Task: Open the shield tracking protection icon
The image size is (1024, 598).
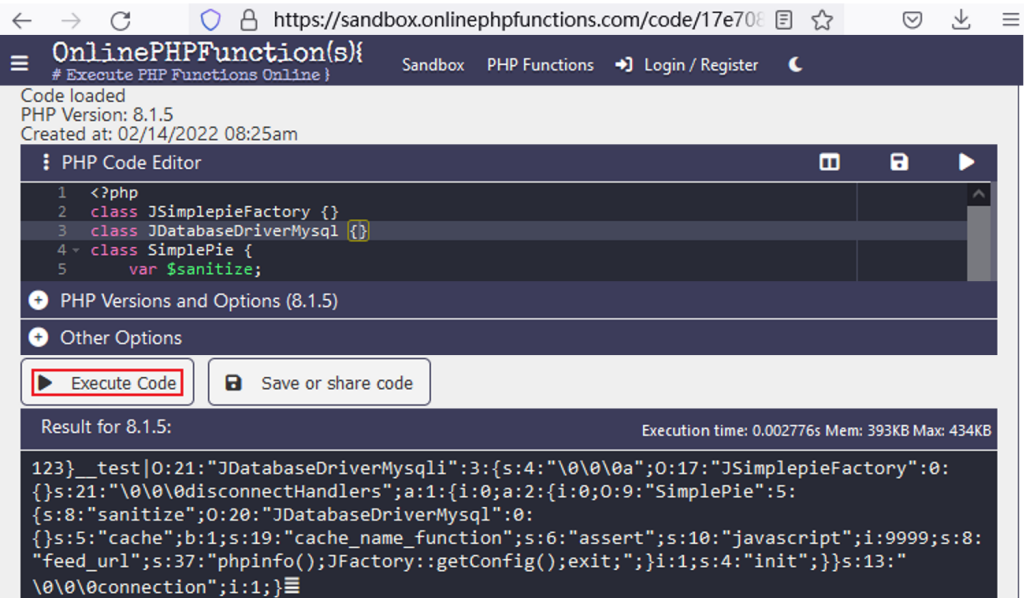Action: (x=210, y=20)
